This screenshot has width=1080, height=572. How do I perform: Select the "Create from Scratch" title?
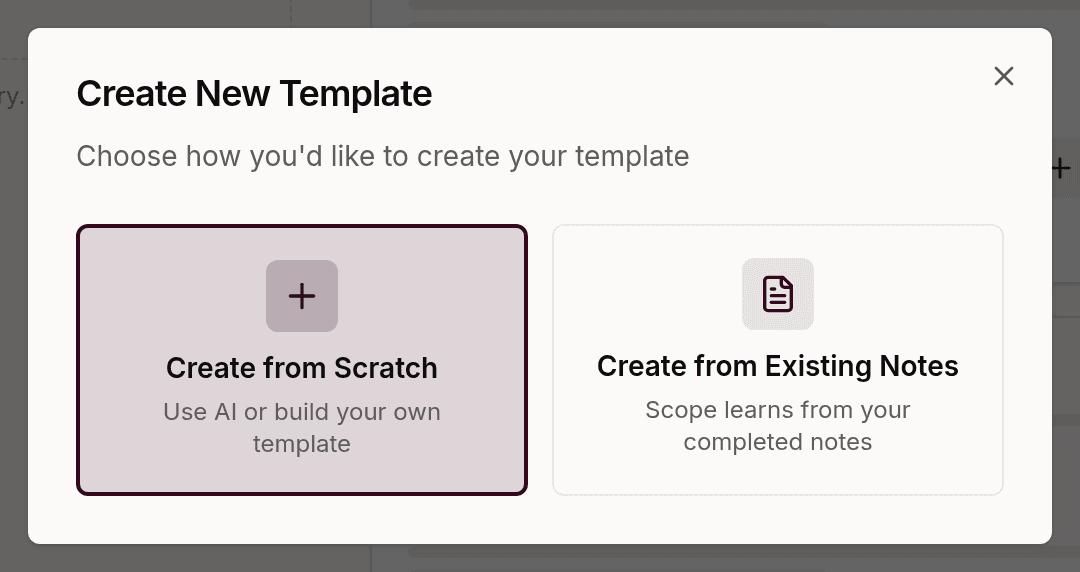coord(302,368)
